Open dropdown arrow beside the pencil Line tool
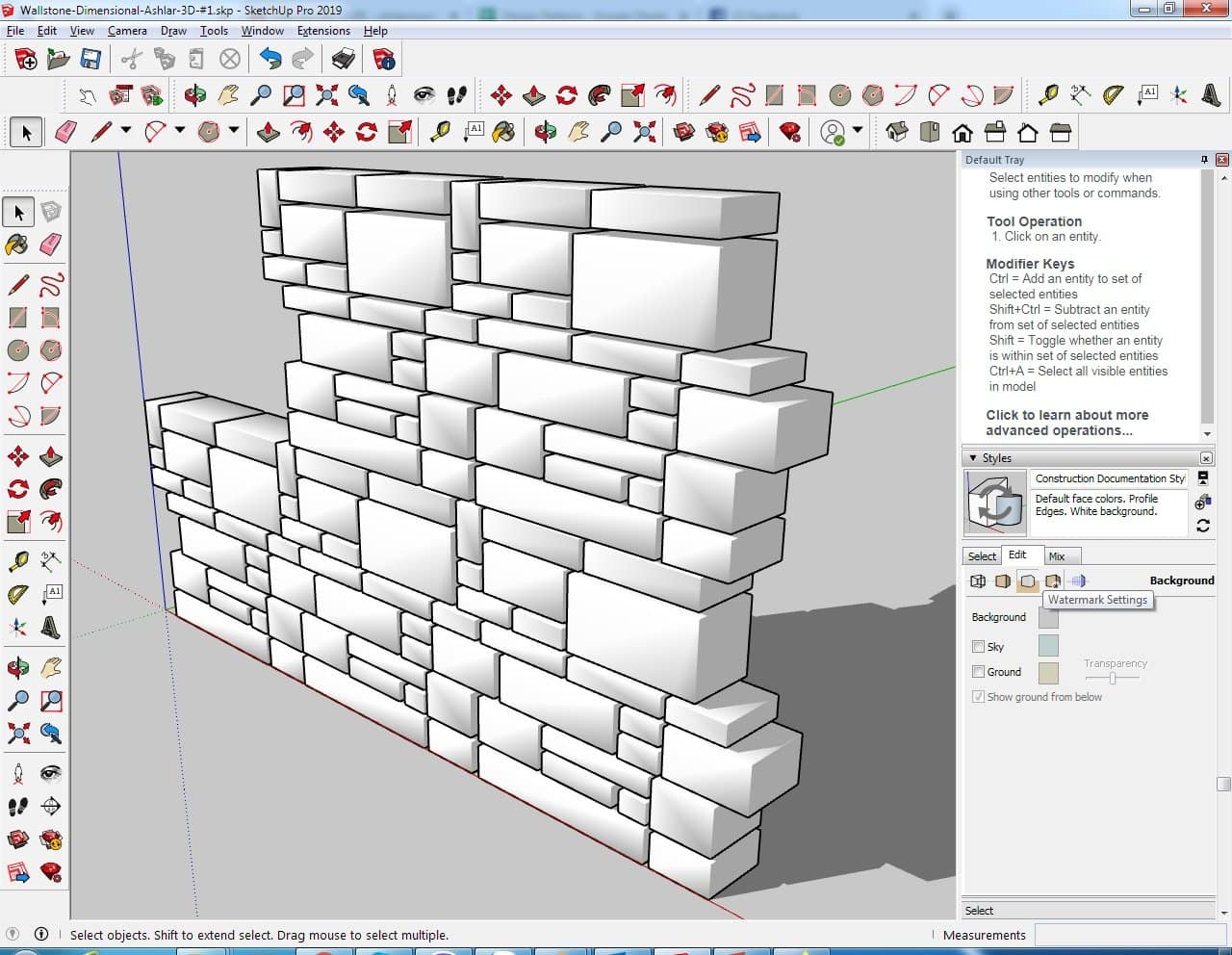 (126, 130)
